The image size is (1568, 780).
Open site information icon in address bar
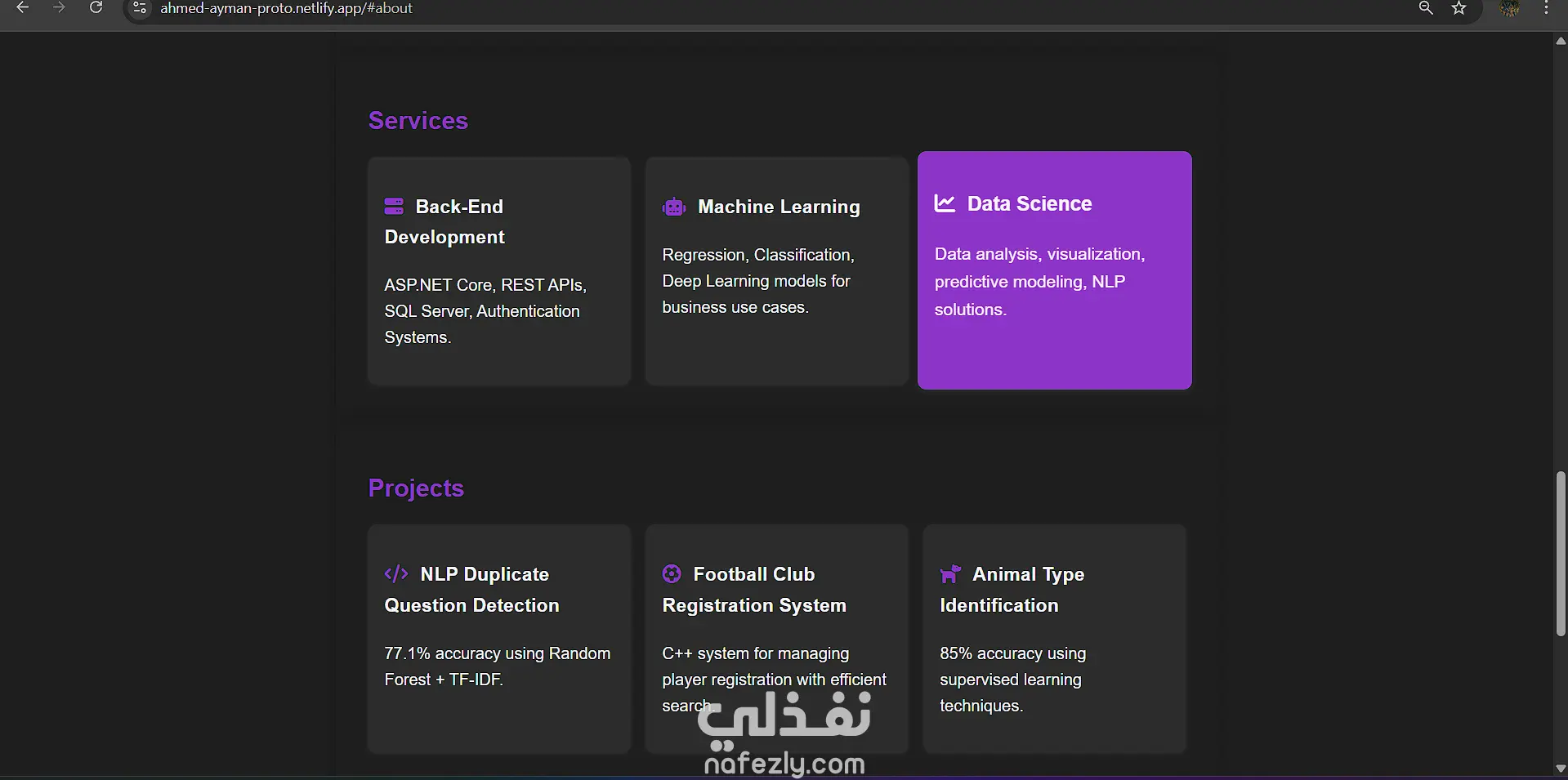point(140,8)
